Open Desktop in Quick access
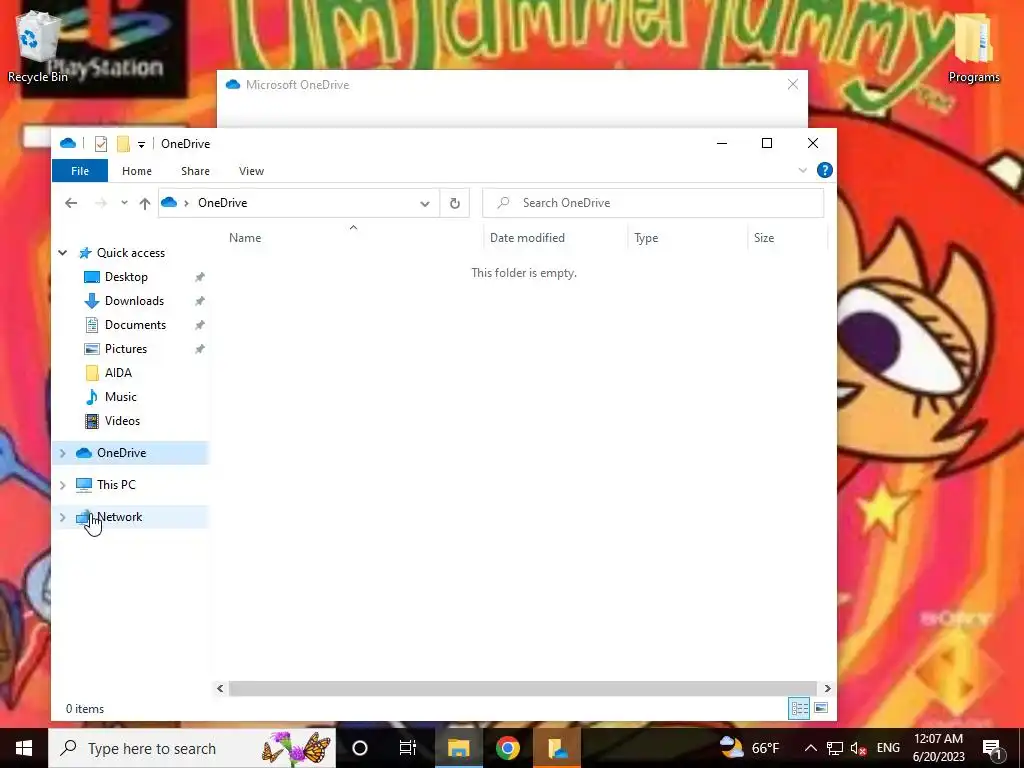Viewport: 1024px width, 768px height. pyautogui.click(x=126, y=277)
